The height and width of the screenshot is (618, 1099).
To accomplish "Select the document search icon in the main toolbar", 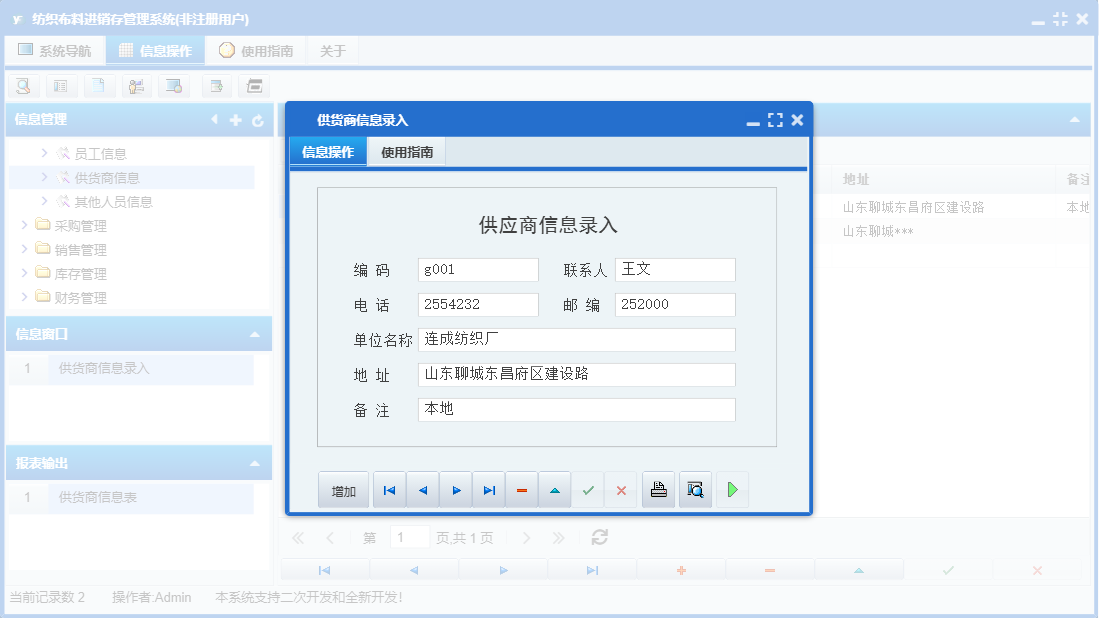I will click(22, 86).
